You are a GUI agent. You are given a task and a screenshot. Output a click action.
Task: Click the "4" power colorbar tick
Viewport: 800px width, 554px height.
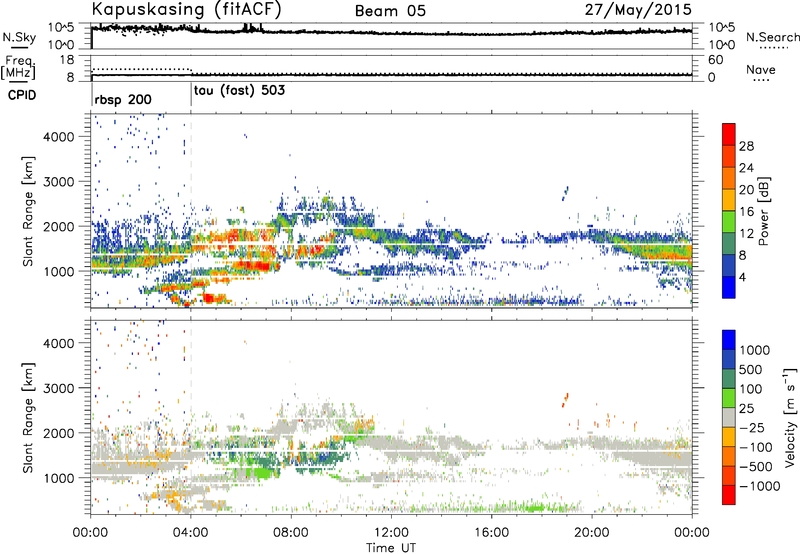[743, 277]
